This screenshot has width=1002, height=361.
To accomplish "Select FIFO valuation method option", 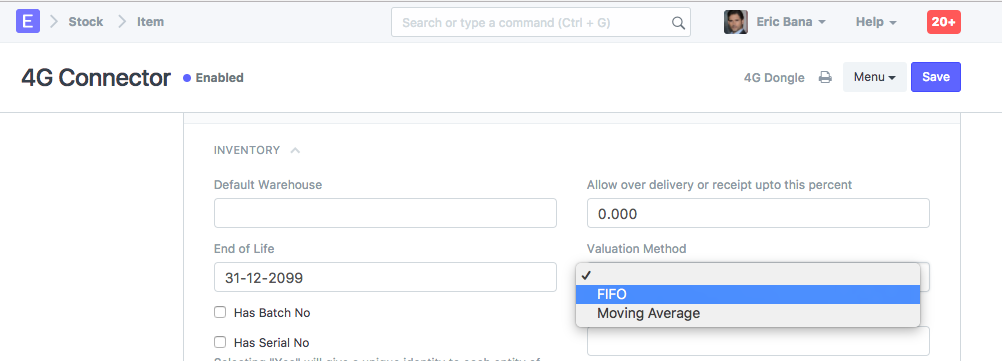I will (748, 295).
